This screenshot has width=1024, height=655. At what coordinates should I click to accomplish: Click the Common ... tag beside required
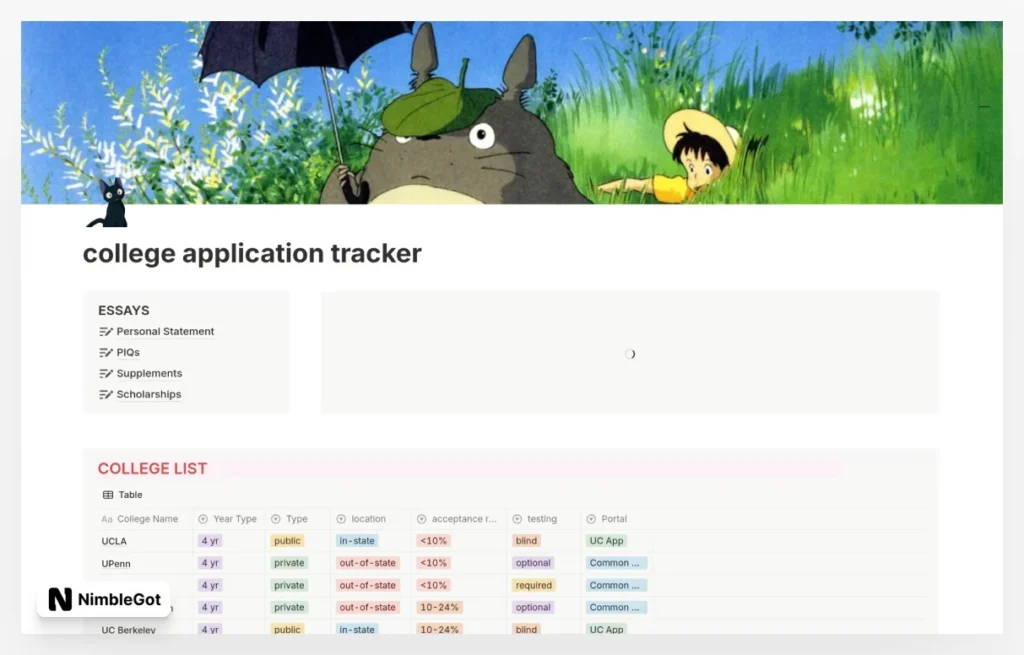[616, 585]
